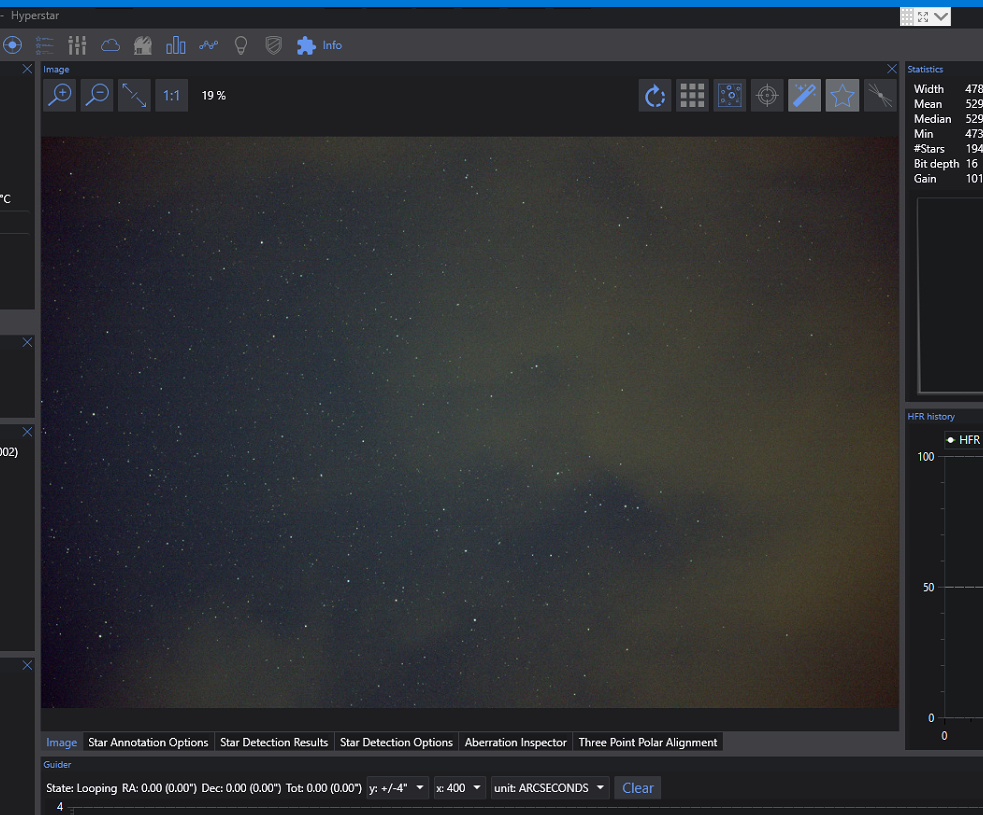The height and width of the screenshot is (815, 983).
Task: Open the flat wizard lightbulb icon
Action: click(x=241, y=45)
